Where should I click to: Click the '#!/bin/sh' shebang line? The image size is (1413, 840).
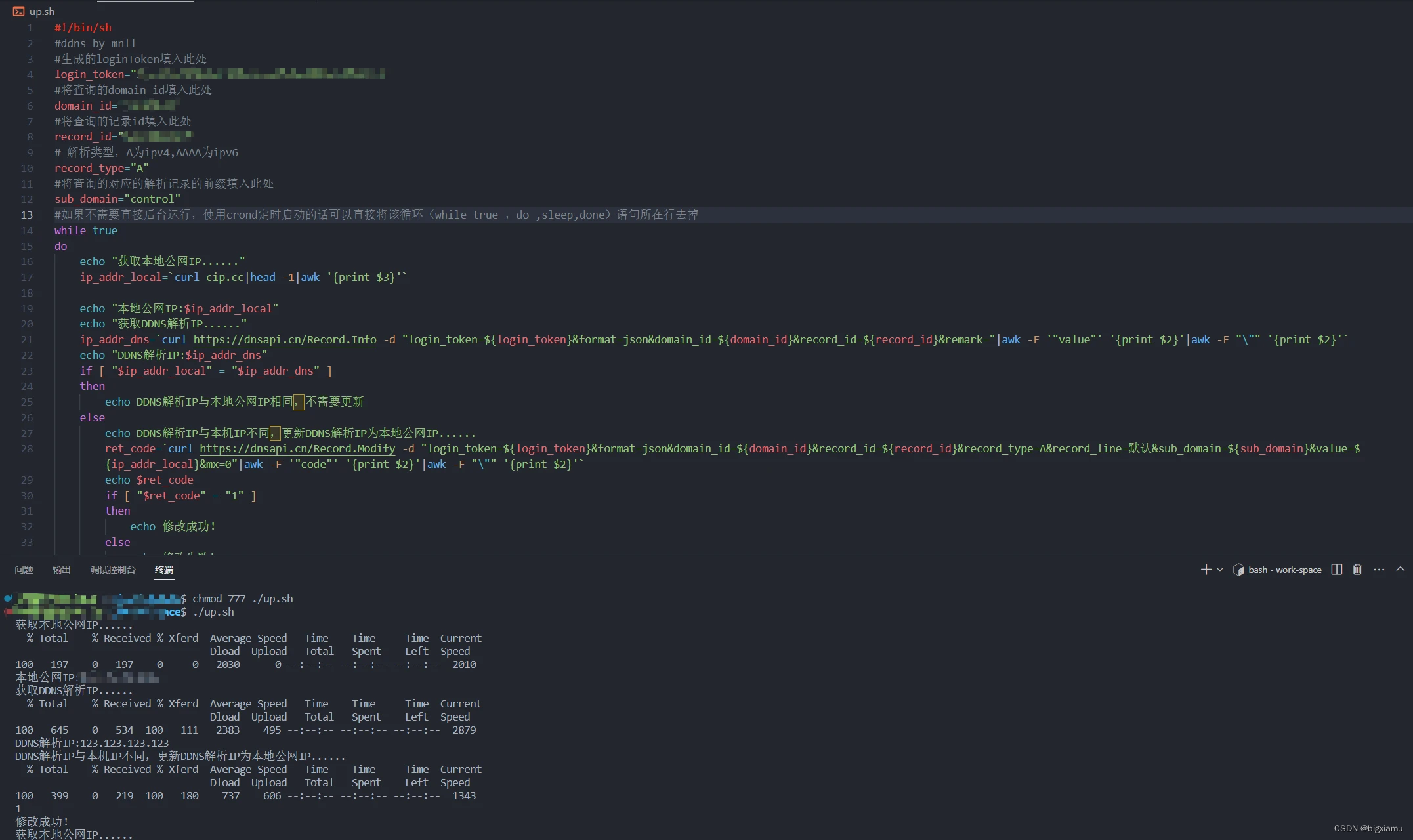pyautogui.click(x=83, y=28)
